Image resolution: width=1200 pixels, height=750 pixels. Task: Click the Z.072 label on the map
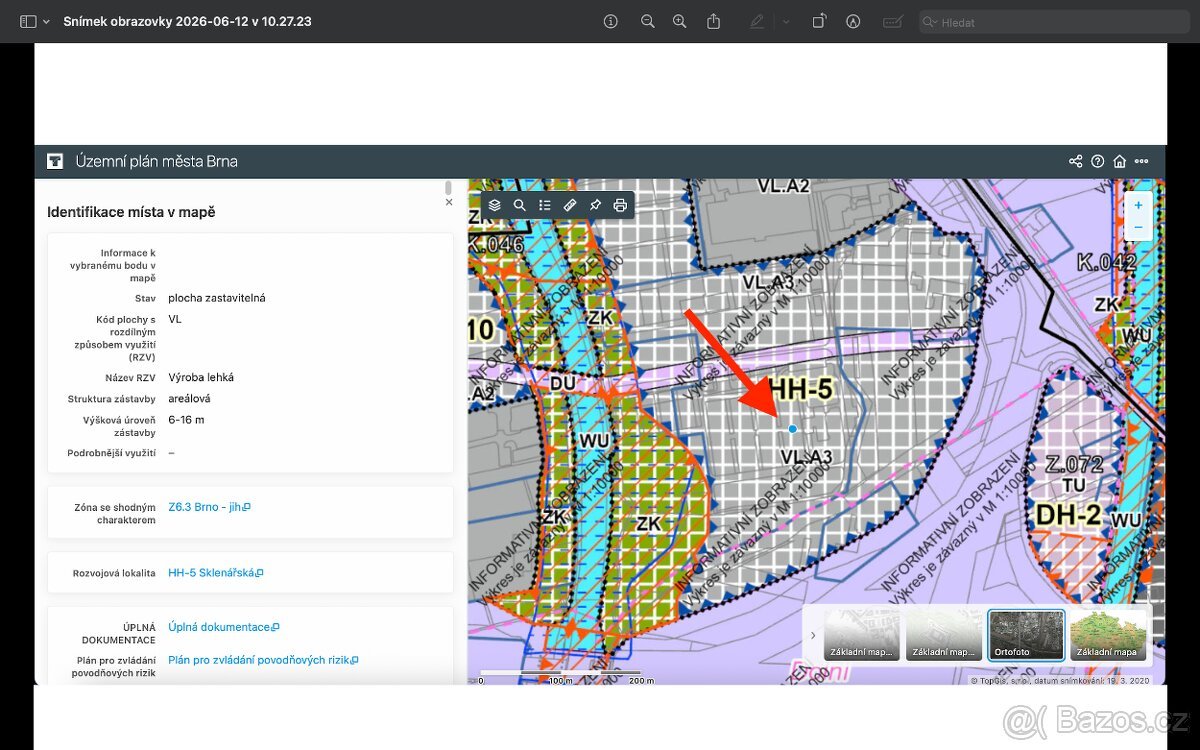[x=1074, y=464]
